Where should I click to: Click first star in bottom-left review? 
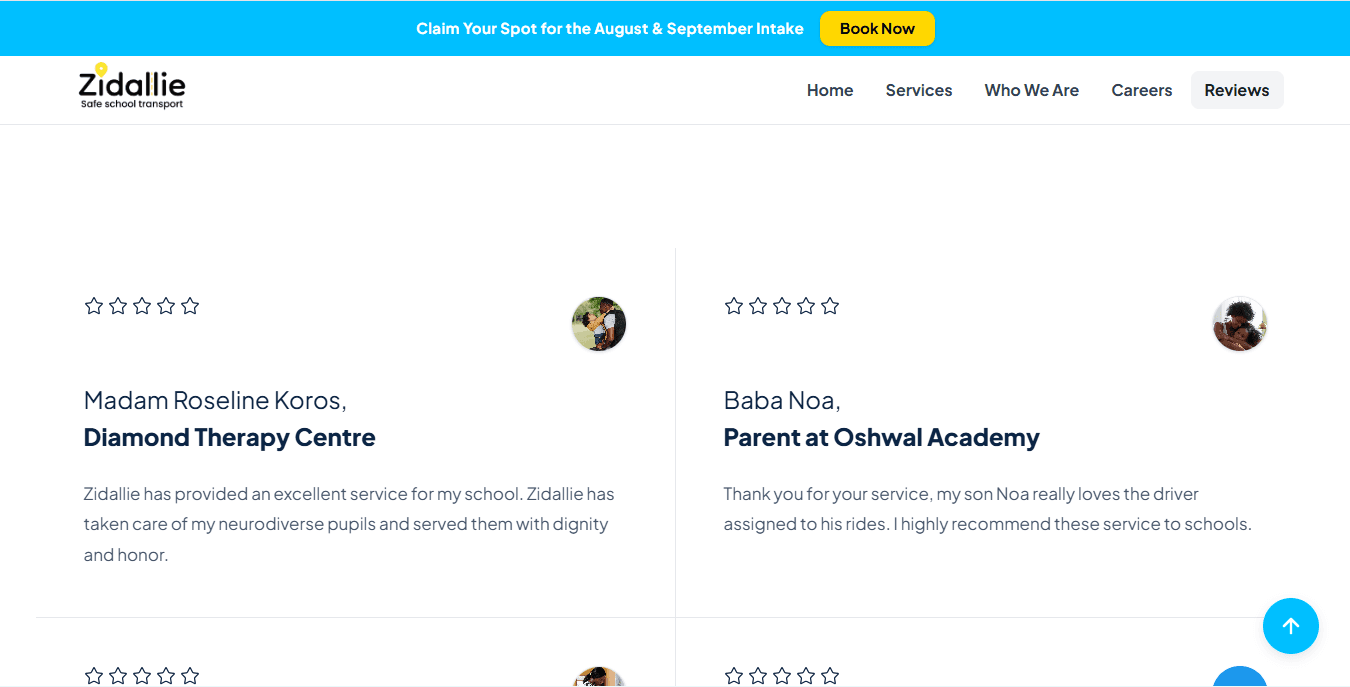tap(94, 676)
